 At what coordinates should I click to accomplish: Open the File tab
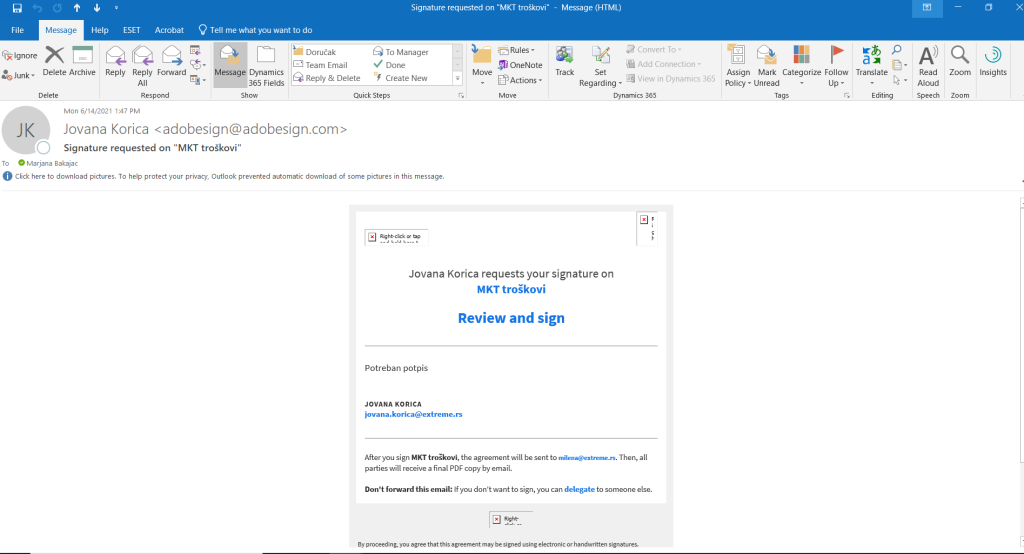18,30
